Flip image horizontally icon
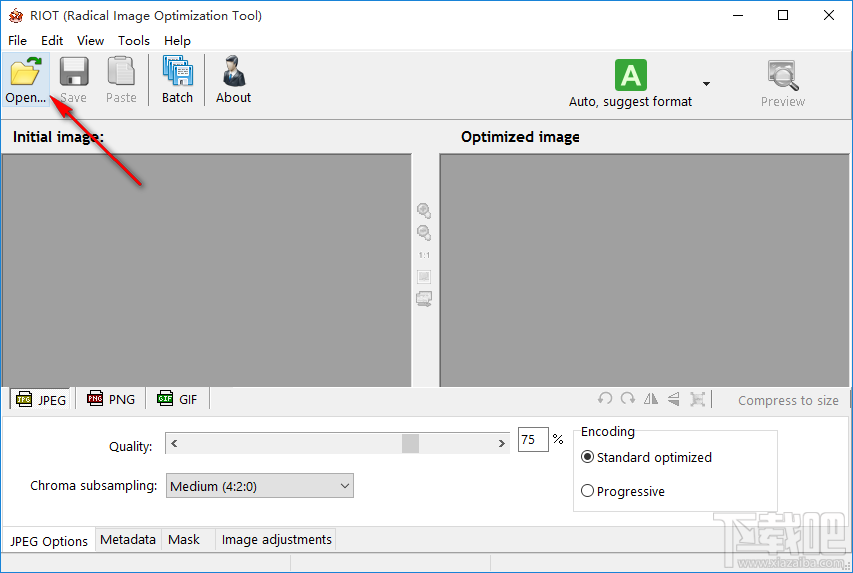853x573 pixels. [x=651, y=399]
